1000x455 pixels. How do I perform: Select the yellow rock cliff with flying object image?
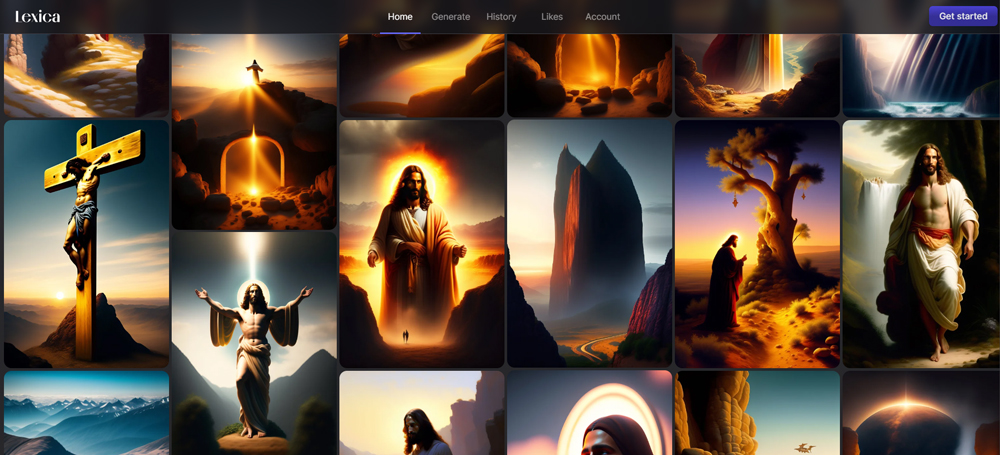tap(757, 413)
